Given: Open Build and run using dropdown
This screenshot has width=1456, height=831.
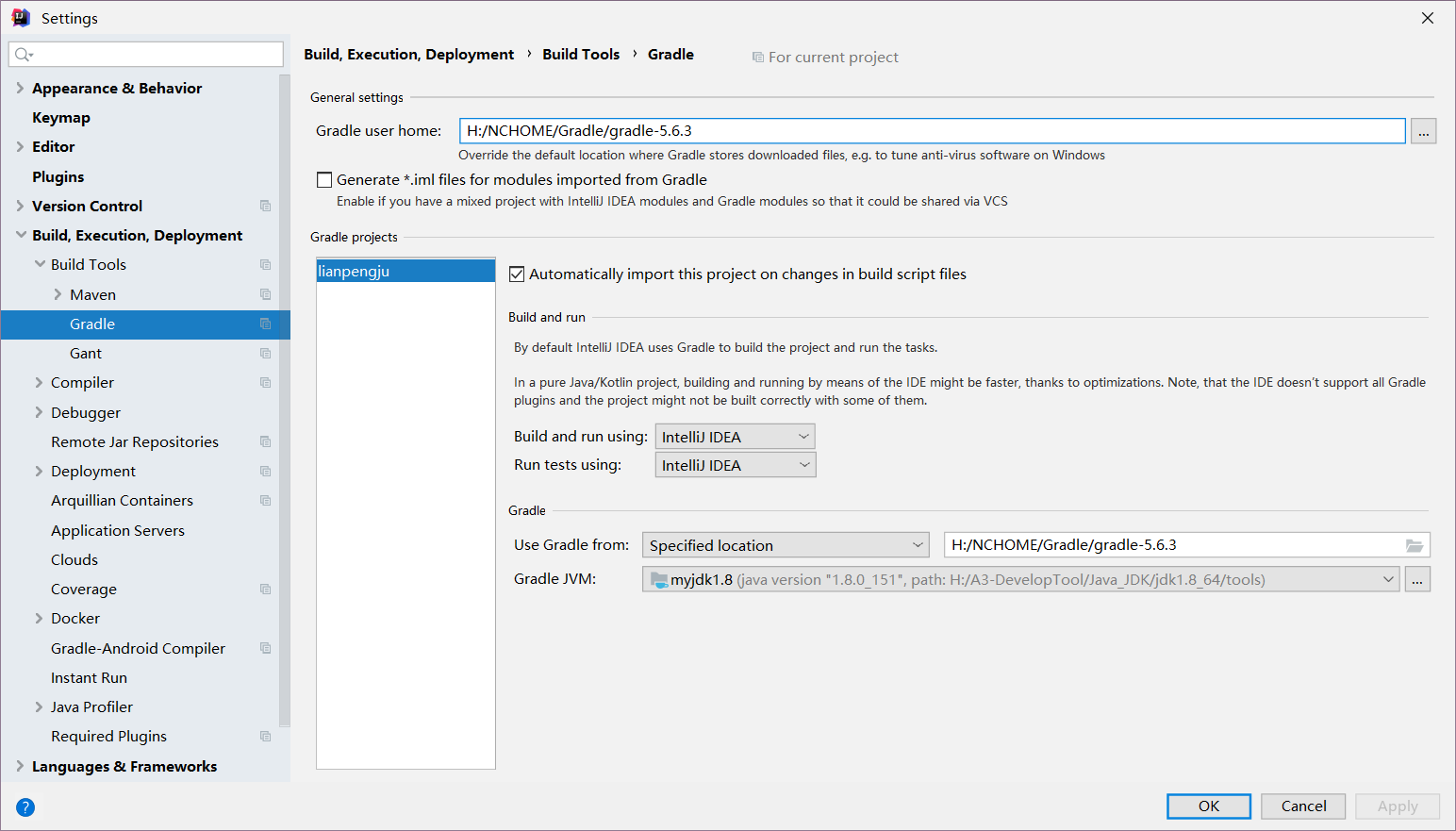Looking at the screenshot, I should [x=736, y=437].
